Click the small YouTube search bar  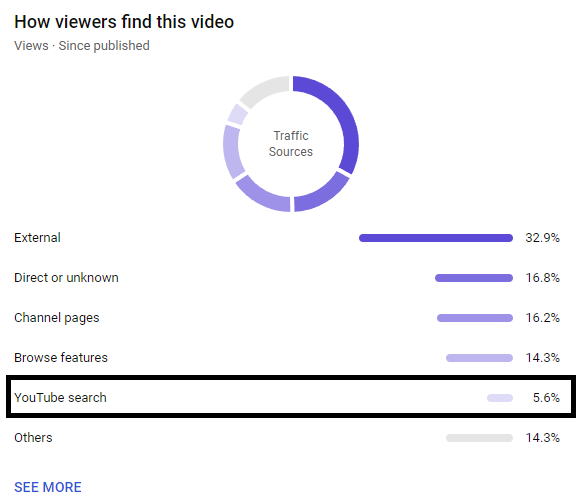tap(500, 398)
